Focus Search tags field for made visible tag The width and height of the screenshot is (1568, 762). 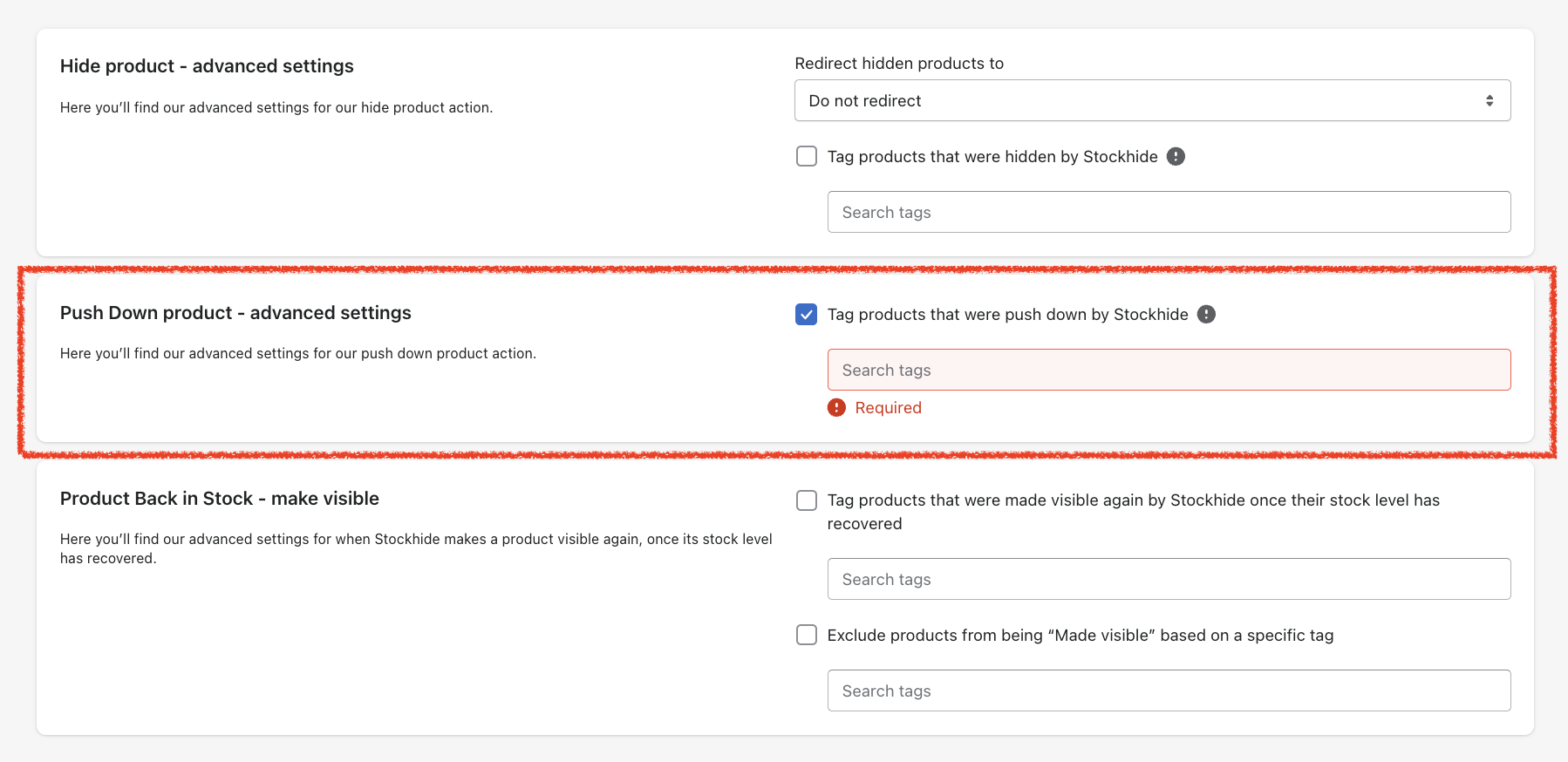(1169, 579)
